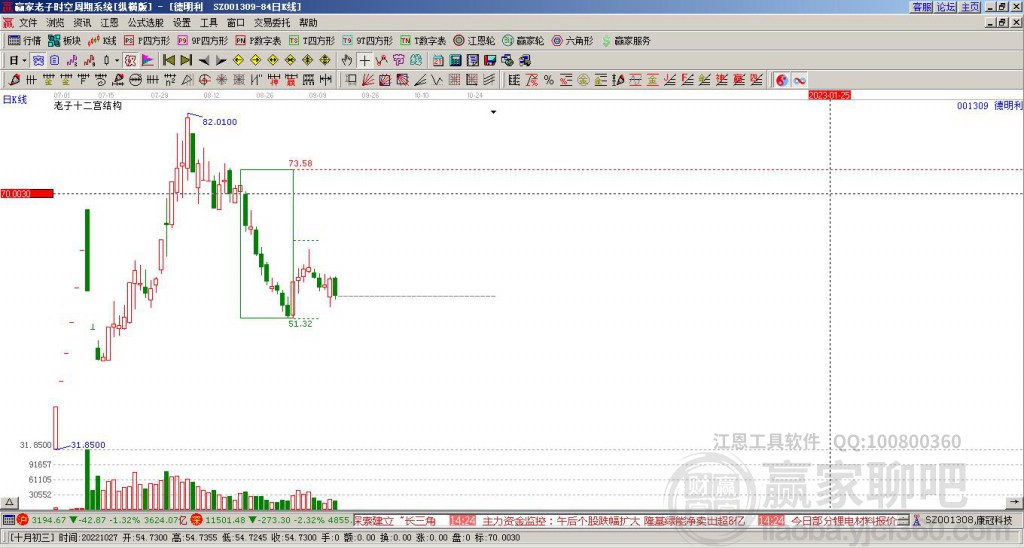Open the calculator icon

tap(455, 60)
